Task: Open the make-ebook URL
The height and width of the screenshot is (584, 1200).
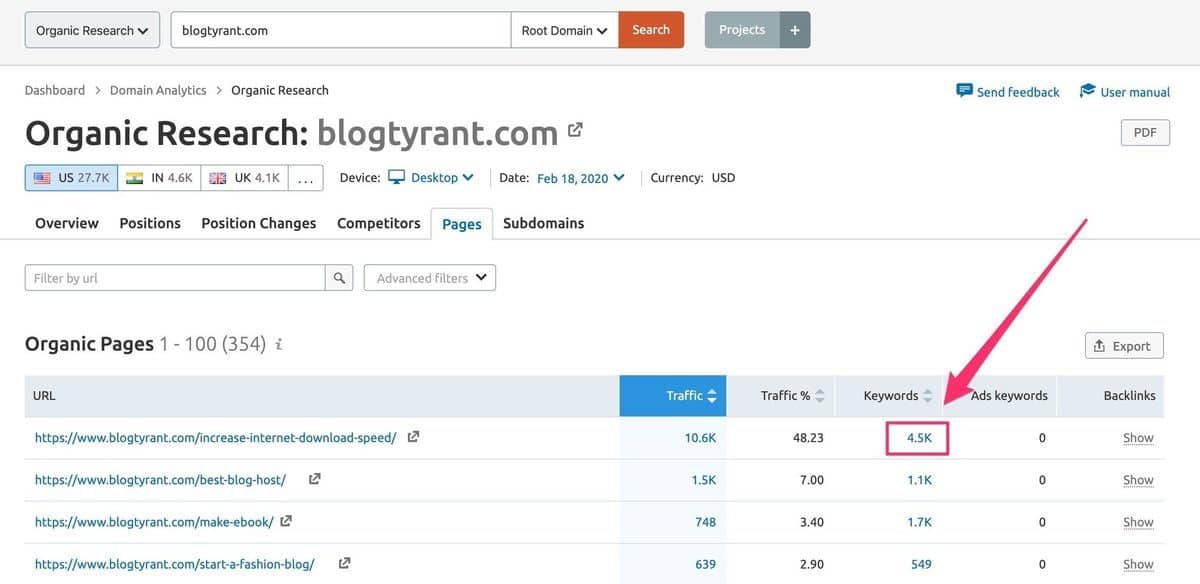Action: 154,521
